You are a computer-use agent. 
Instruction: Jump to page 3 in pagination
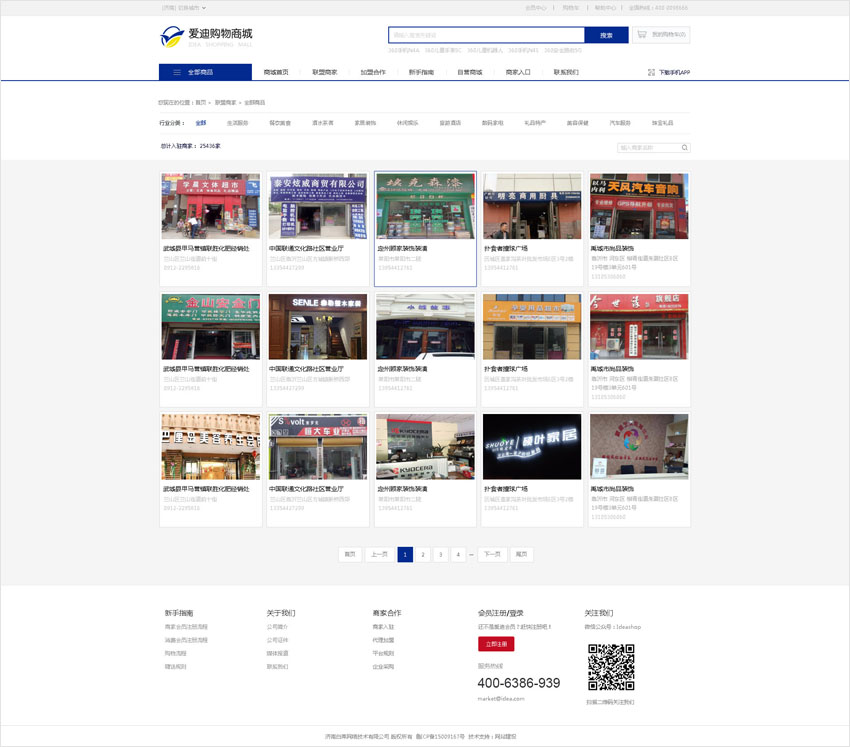click(x=440, y=554)
